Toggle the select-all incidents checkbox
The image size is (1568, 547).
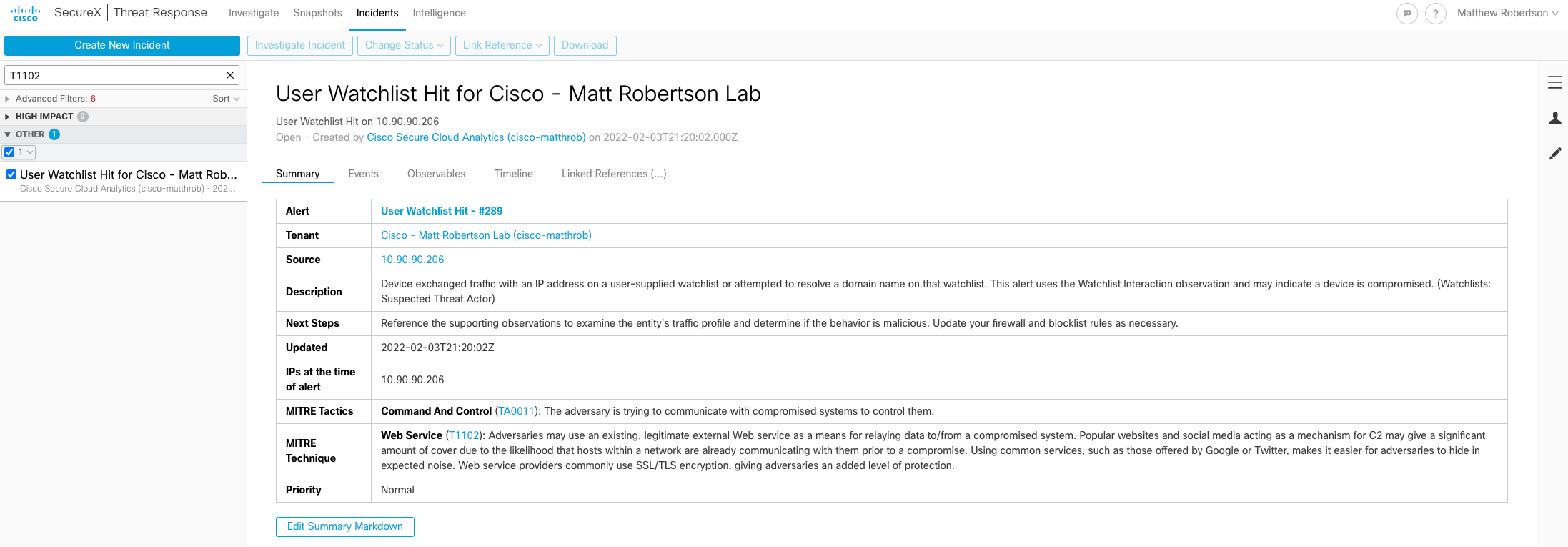pos(9,152)
